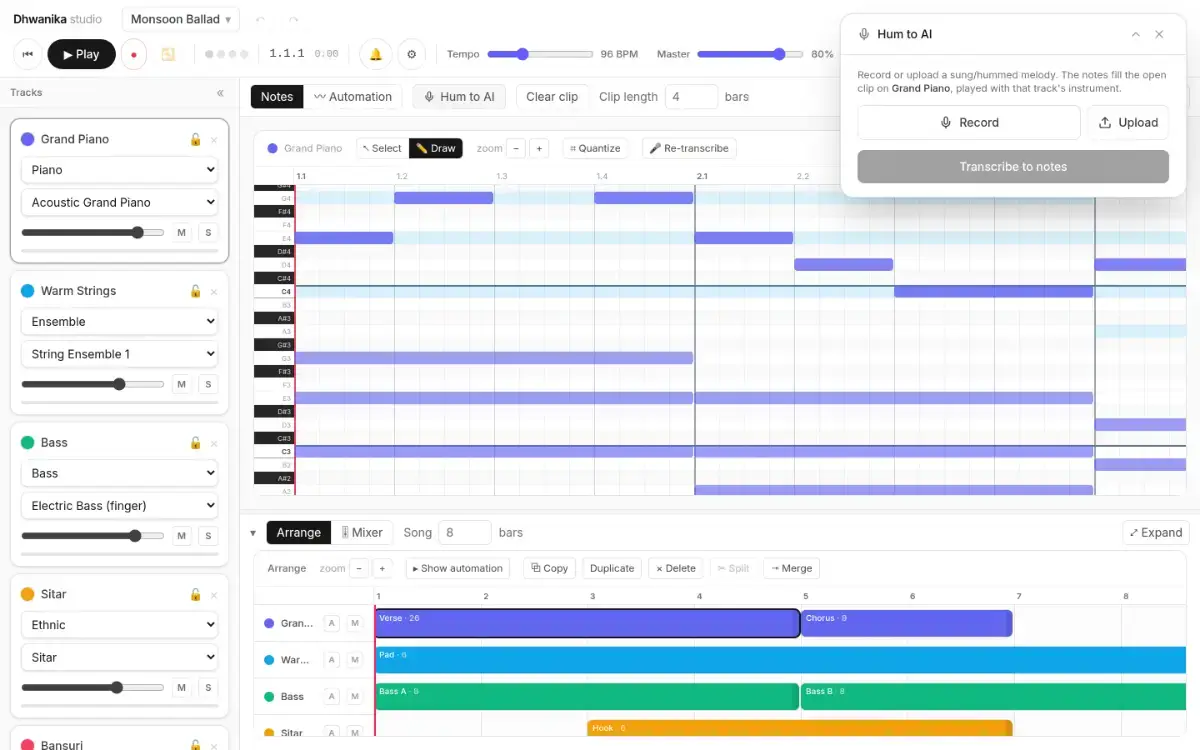The width and height of the screenshot is (1200, 750).
Task: Click the lock icon on the Warm Strings track
Action: coord(196,291)
